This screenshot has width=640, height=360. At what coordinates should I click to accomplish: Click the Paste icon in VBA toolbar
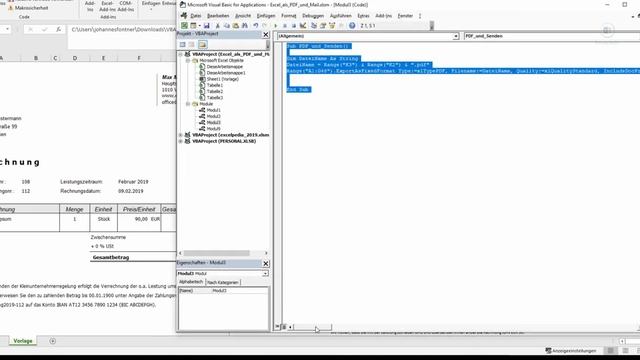pos(236,26)
